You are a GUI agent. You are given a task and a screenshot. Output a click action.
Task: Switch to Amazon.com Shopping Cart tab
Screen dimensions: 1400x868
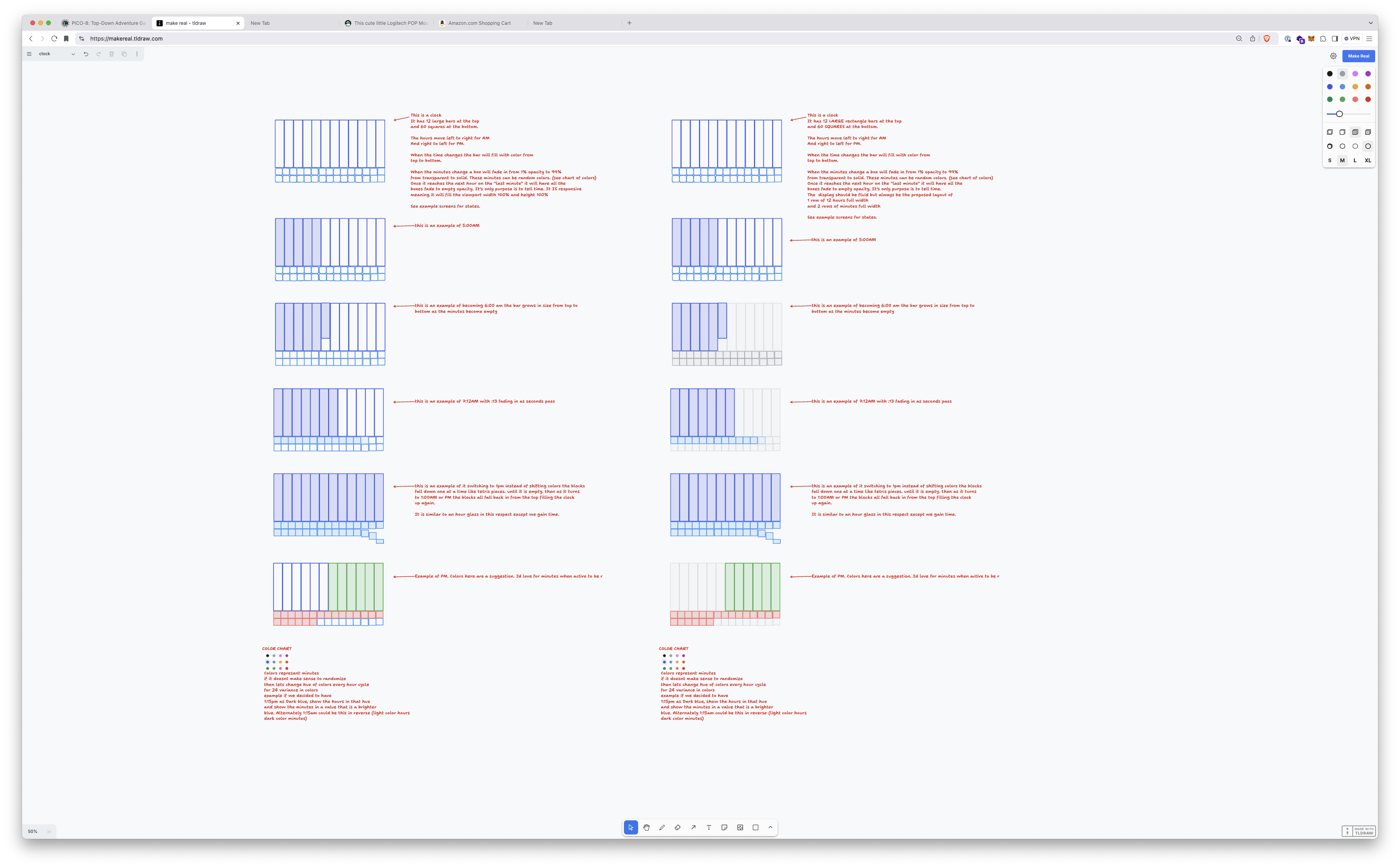click(479, 23)
